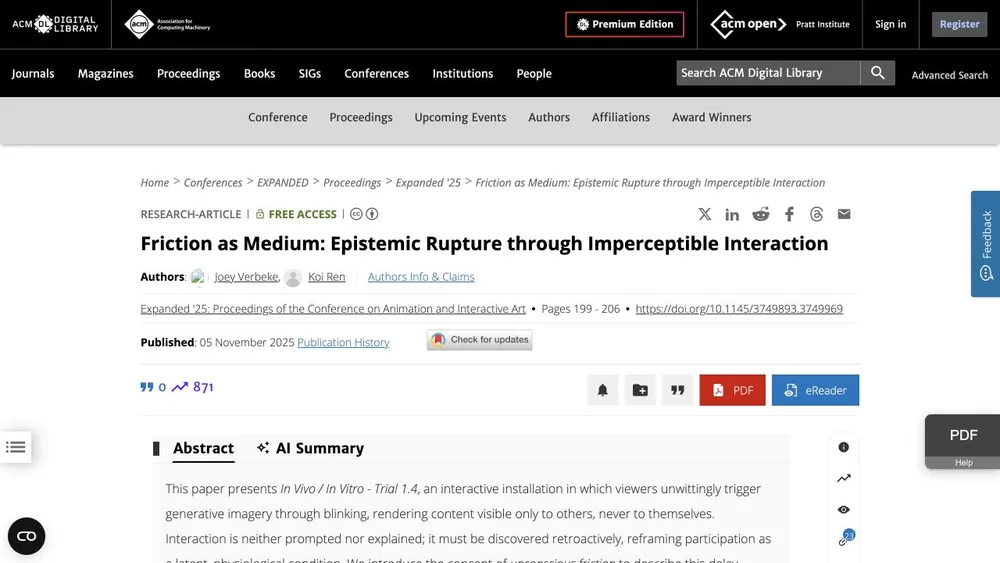Open the Creative Commons license icon
Viewport: 1000px width, 563px height.
point(356,214)
